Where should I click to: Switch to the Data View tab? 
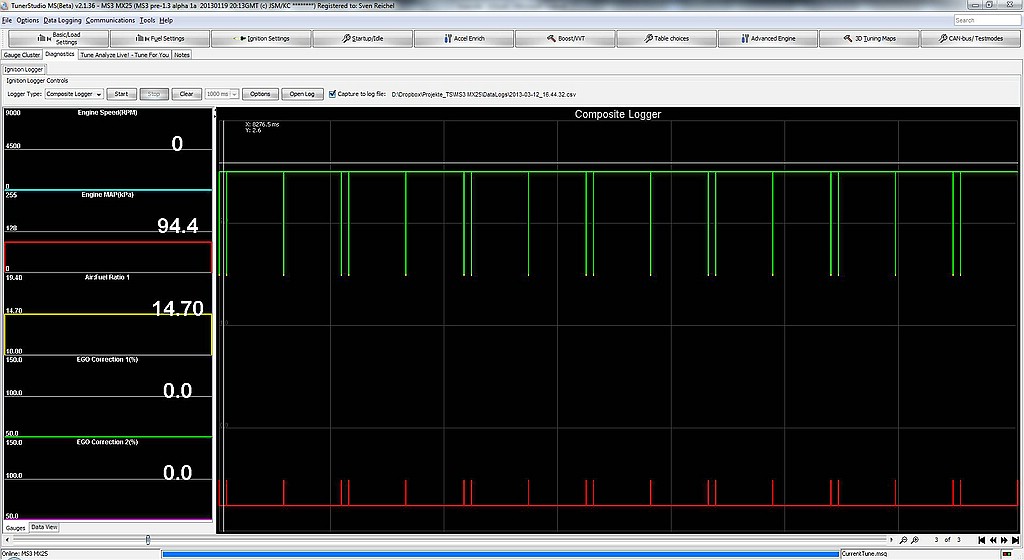tap(44, 527)
